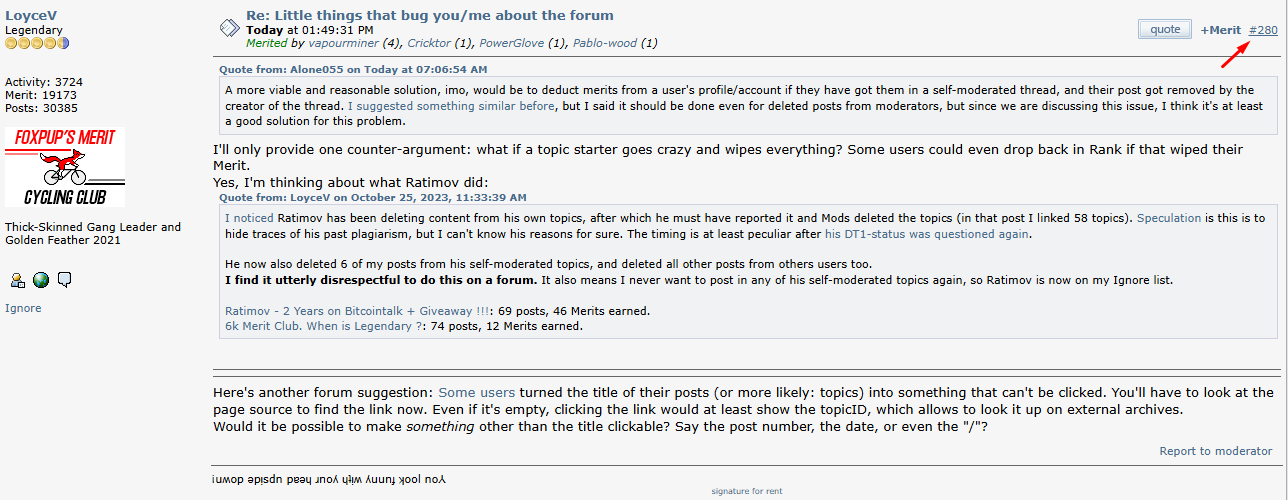Click the personal message speech bubble icon
1288x500 pixels.
[65, 280]
